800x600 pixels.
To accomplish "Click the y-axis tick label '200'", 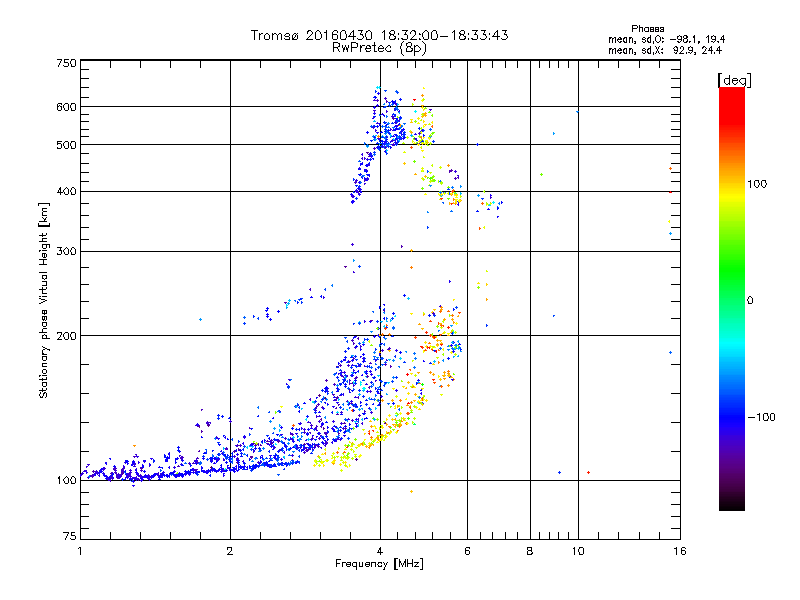I will click(x=66, y=336).
